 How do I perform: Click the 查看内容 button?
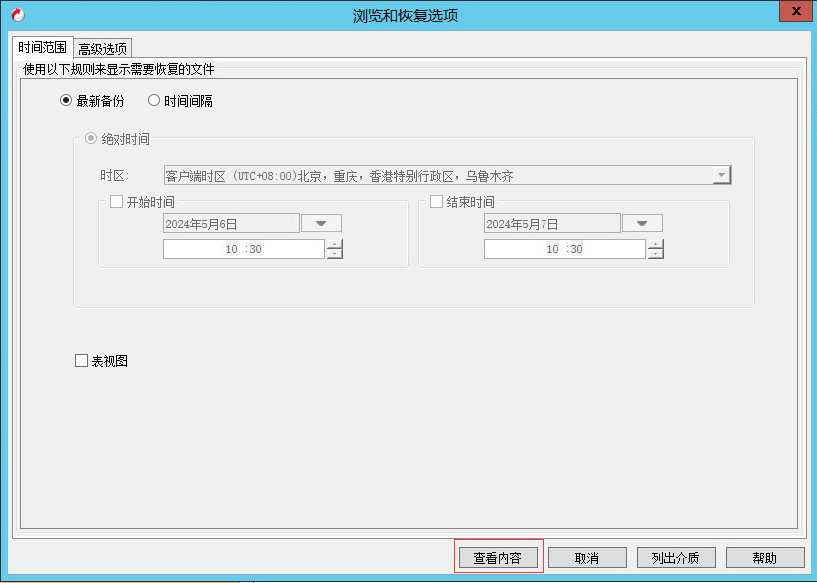(498, 556)
